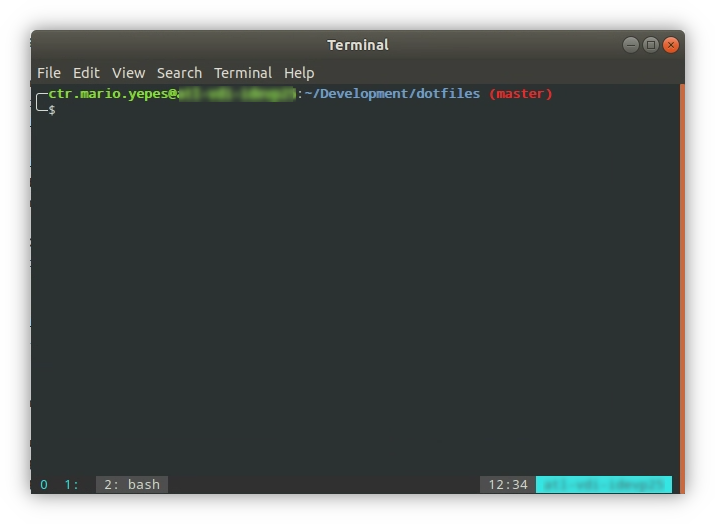Maximize the Terminal window
Screen dimensions: 715x524
(x=651, y=45)
